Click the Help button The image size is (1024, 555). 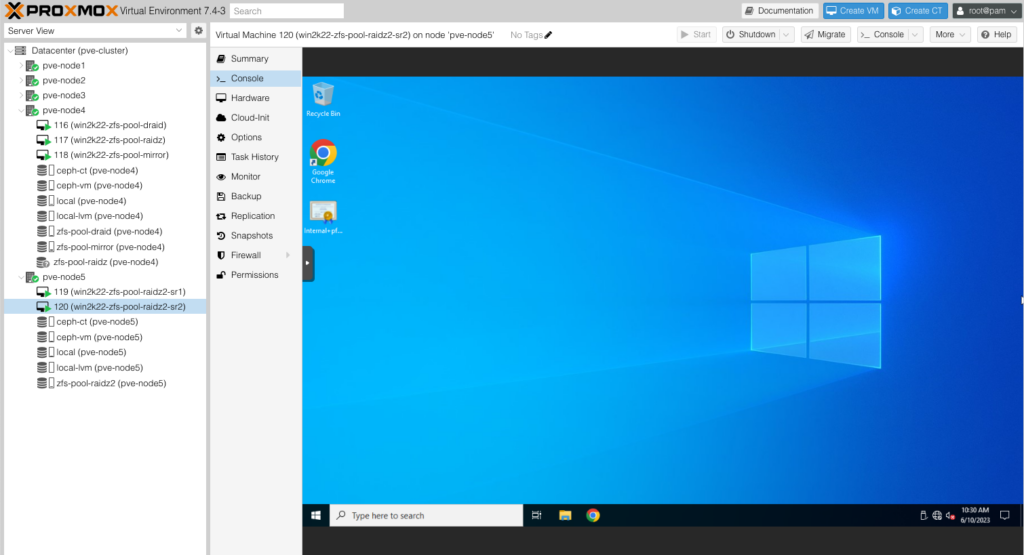(997, 35)
